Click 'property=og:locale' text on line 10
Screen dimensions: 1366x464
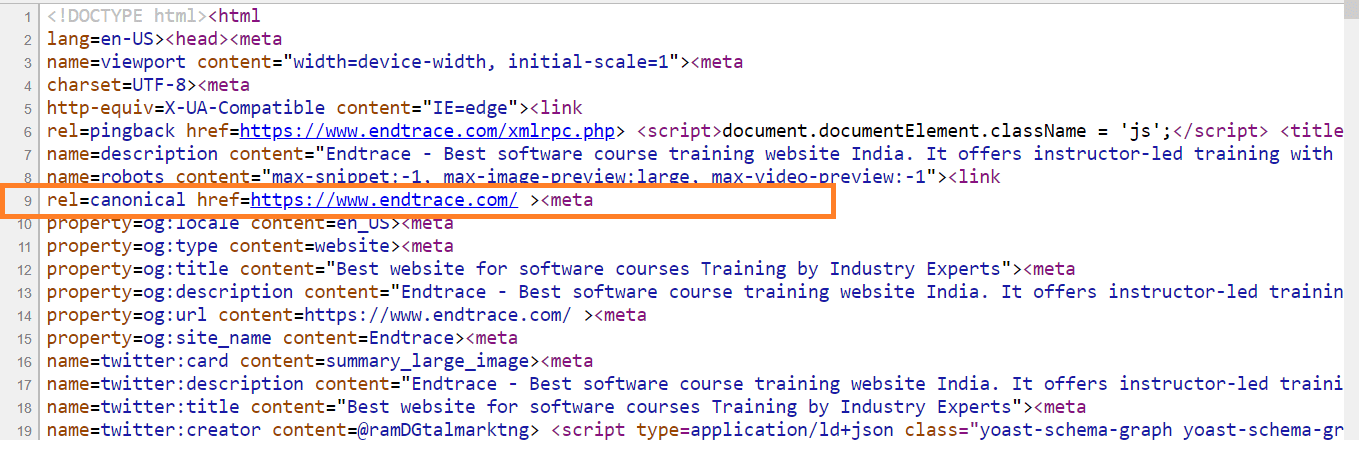click(143, 223)
